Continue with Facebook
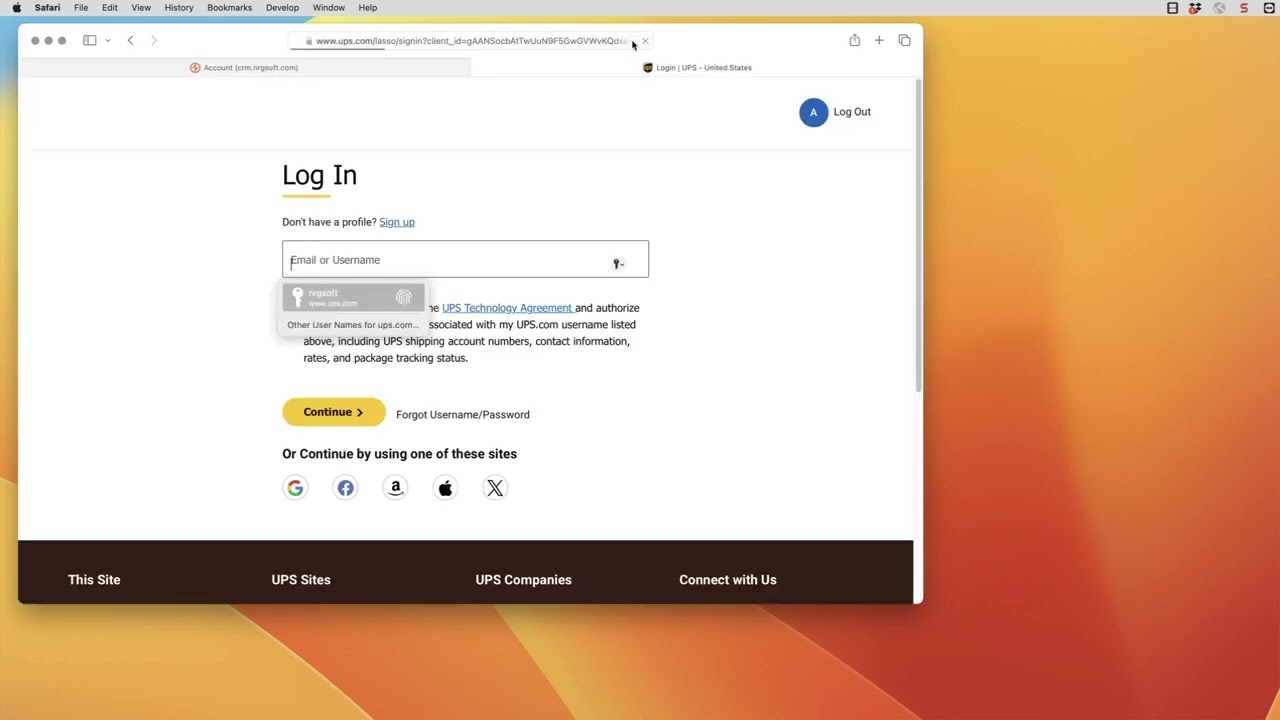Screen dimensions: 1280x720 click(345, 488)
